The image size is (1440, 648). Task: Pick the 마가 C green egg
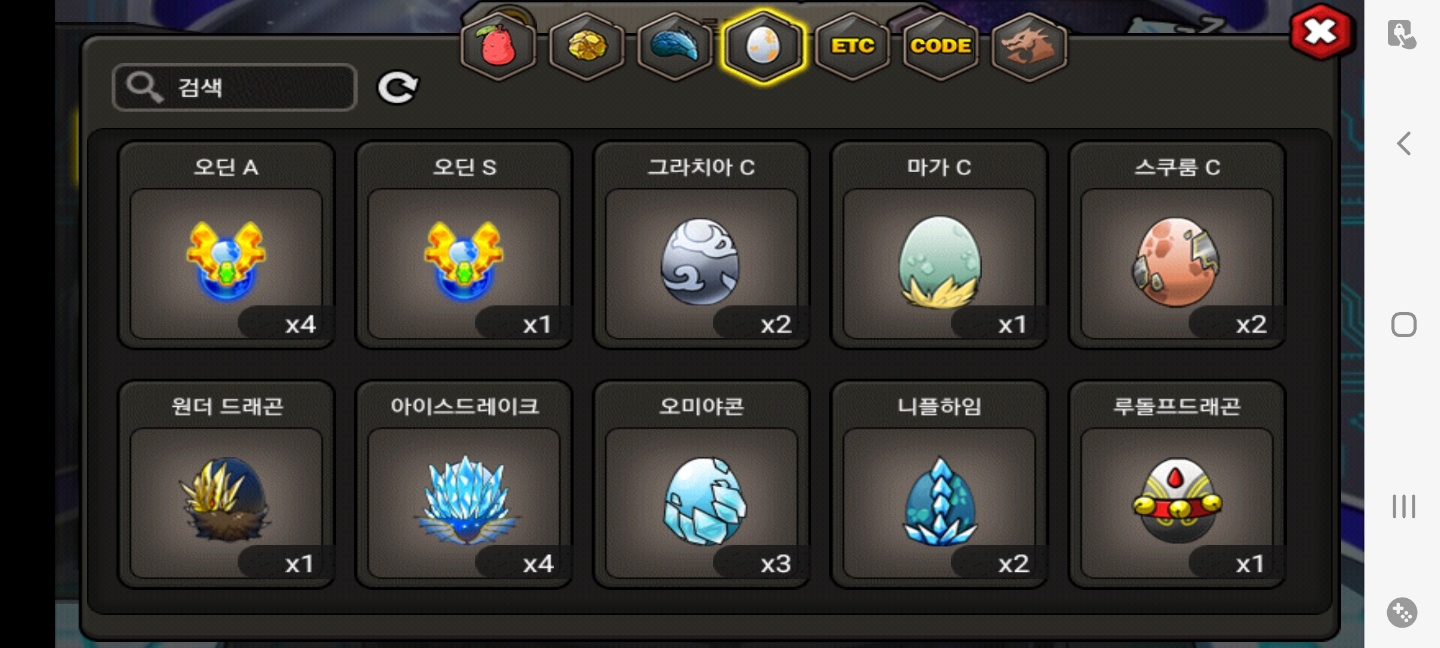click(940, 245)
